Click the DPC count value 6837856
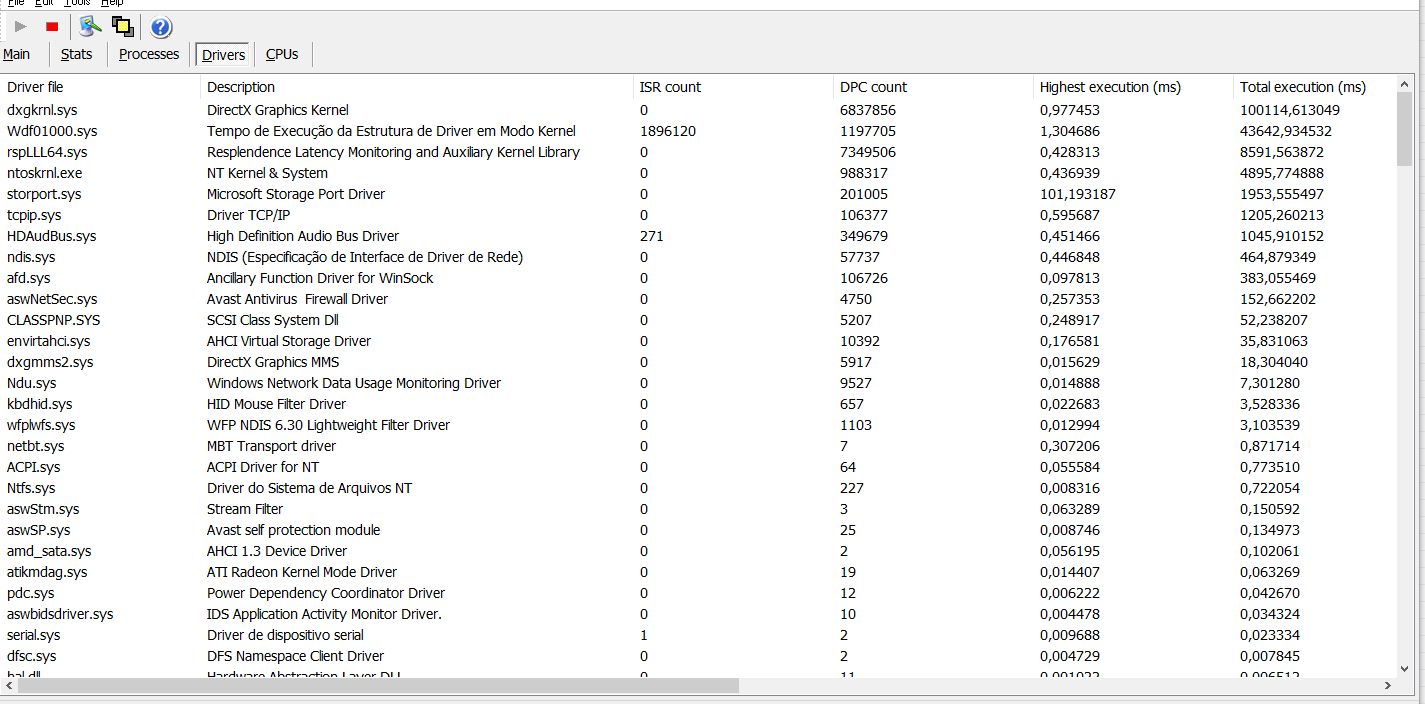Image resolution: width=1425 pixels, height=704 pixels. tap(868, 110)
